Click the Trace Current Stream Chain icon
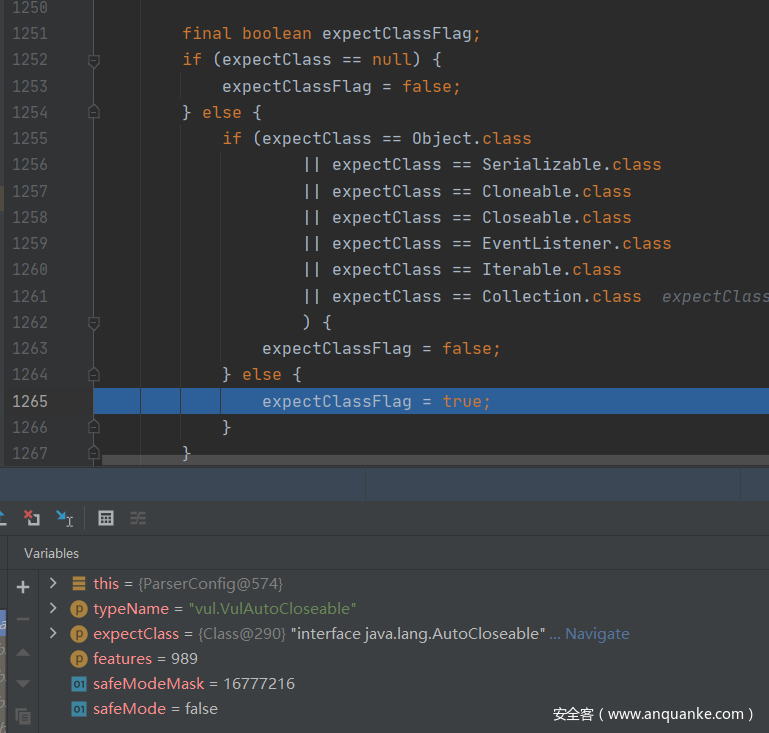This screenshot has width=769, height=733. 138,518
